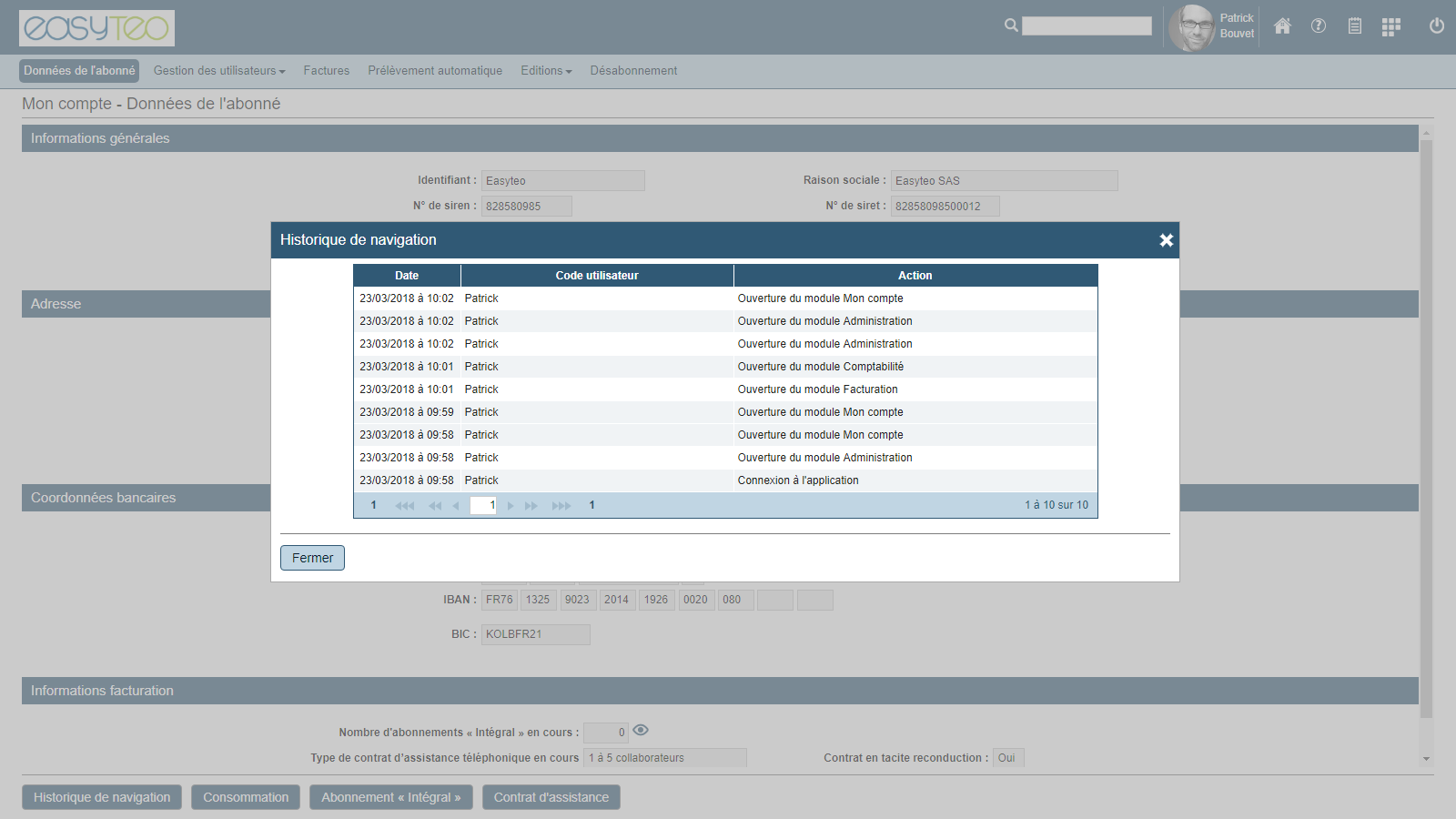Open the help question mark icon
The width and height of the screenshot is (1456, 819).
(x=1319, y=26)
